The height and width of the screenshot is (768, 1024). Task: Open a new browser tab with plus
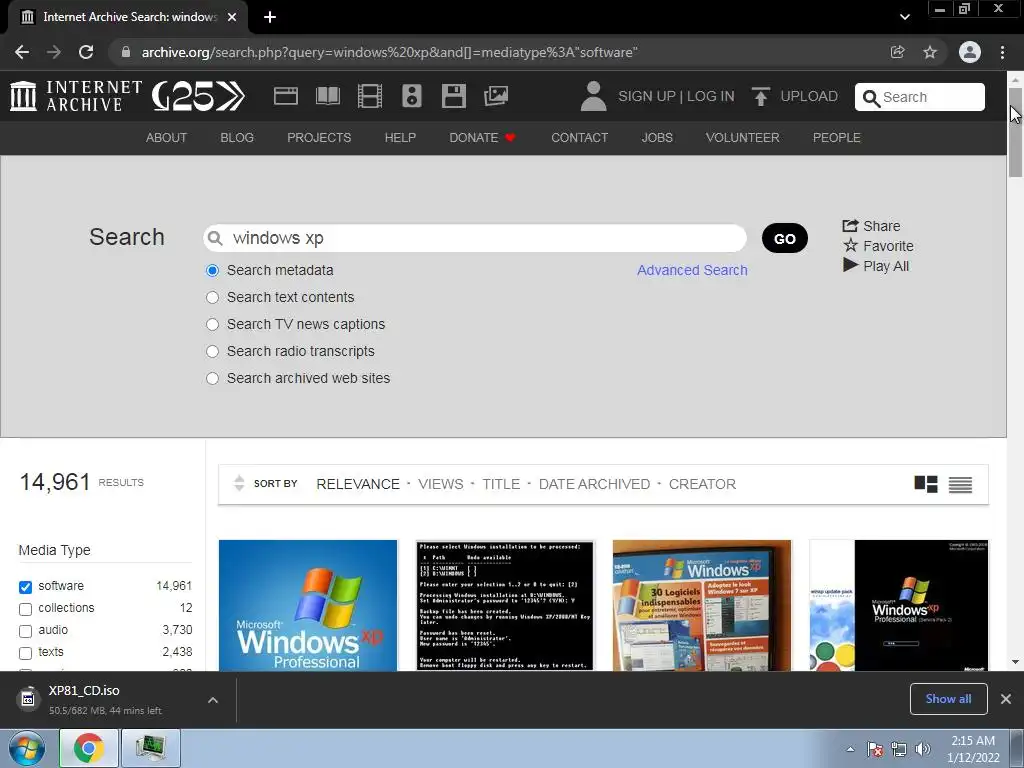(x=270, y=17)
